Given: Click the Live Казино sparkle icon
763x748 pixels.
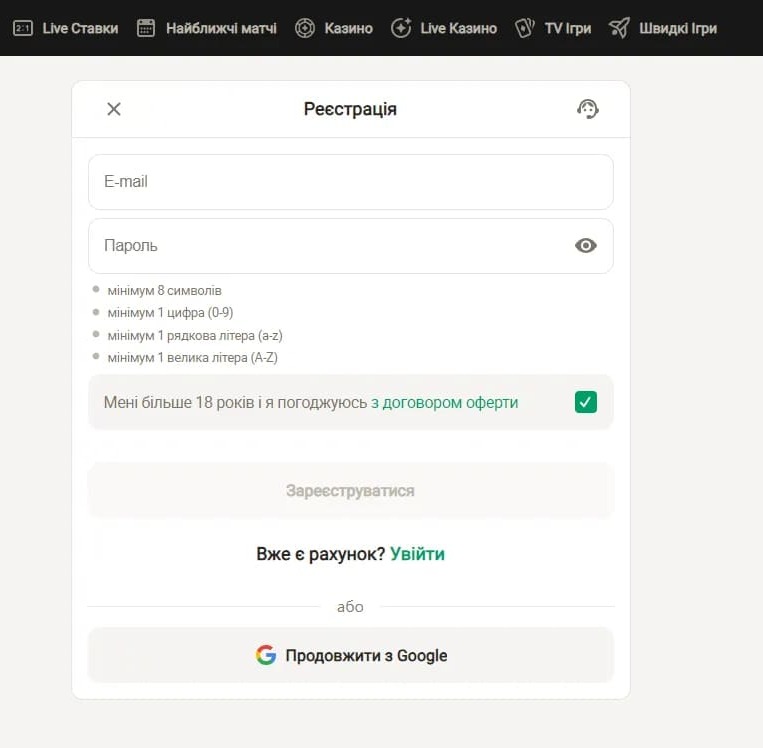Looking at the screenshot, I should point(401,28).
